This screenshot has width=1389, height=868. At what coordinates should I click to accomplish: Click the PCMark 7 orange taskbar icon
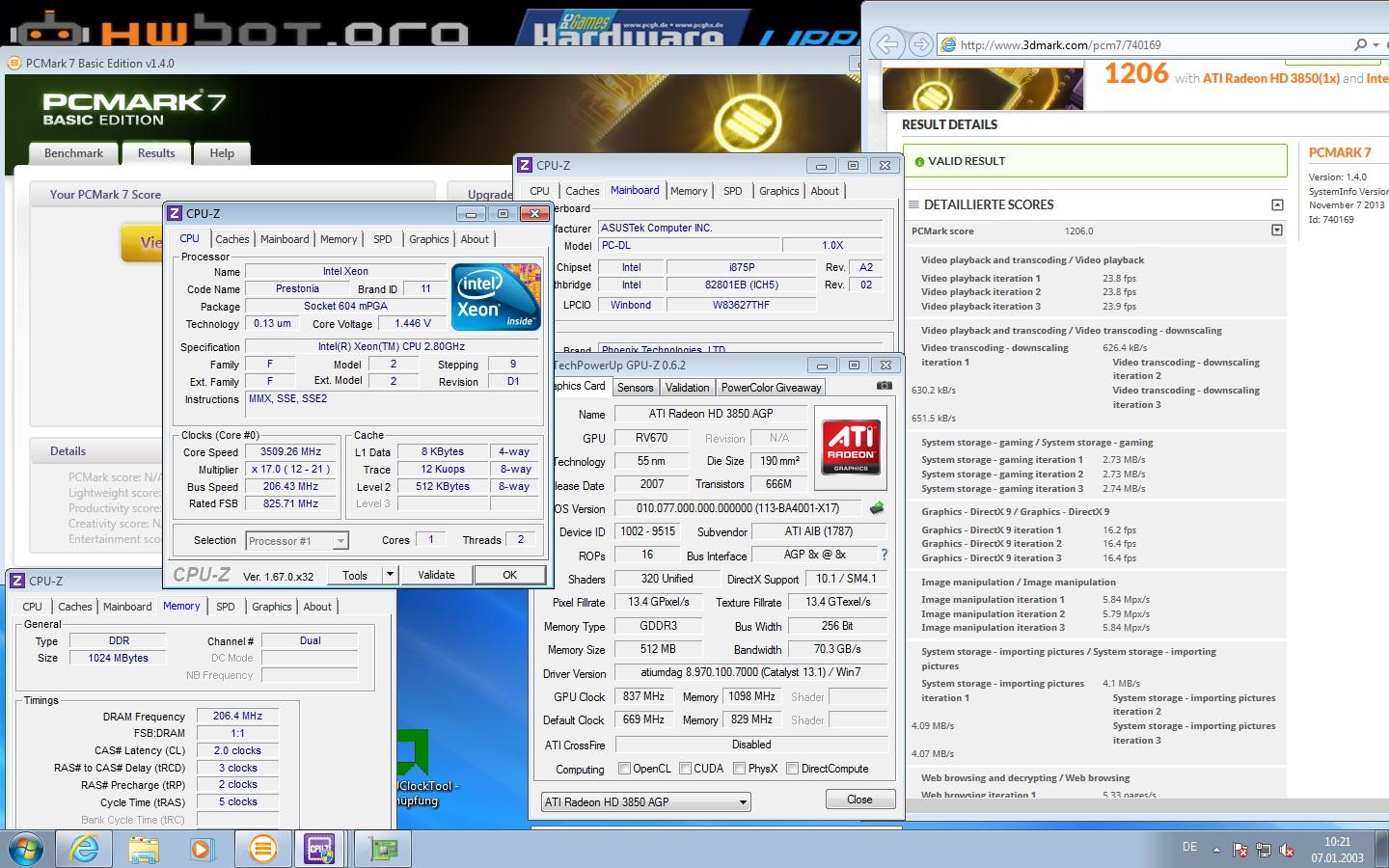(262, 849)
